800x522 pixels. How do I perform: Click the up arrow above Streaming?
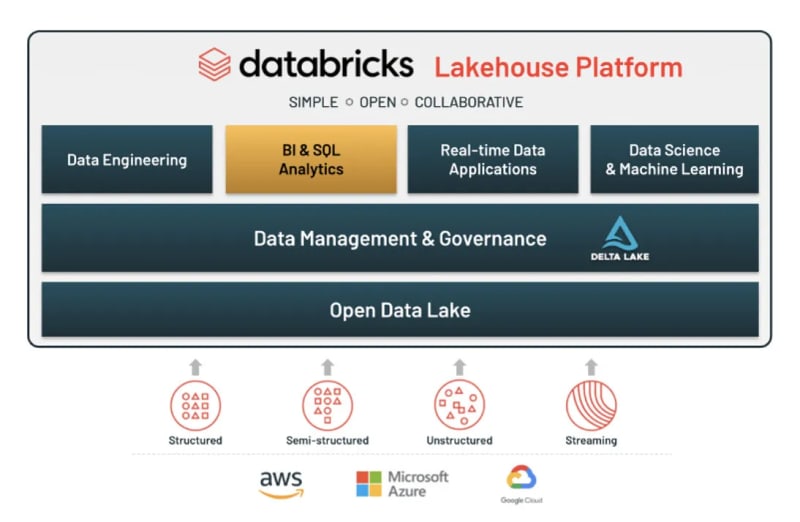591,367
